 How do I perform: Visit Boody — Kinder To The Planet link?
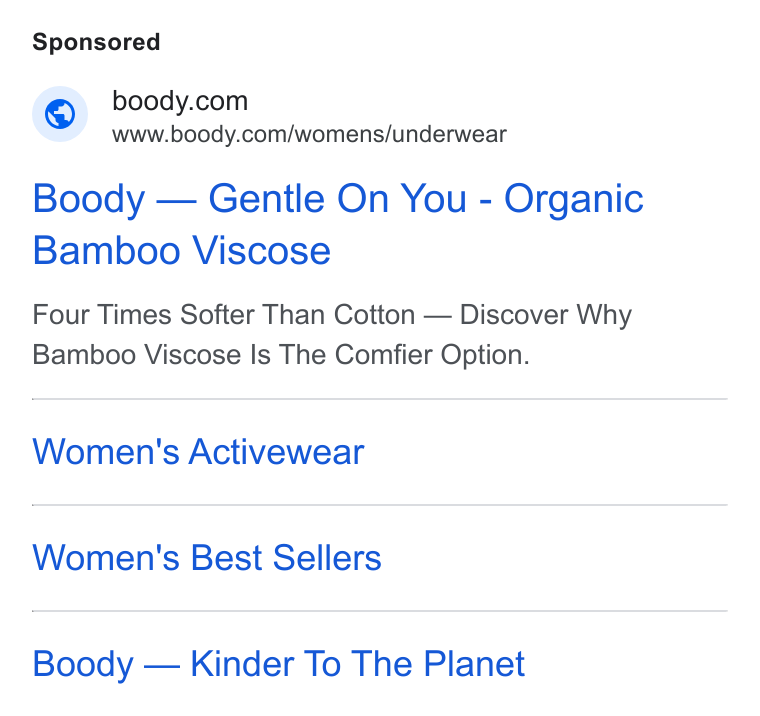point(279,664)
